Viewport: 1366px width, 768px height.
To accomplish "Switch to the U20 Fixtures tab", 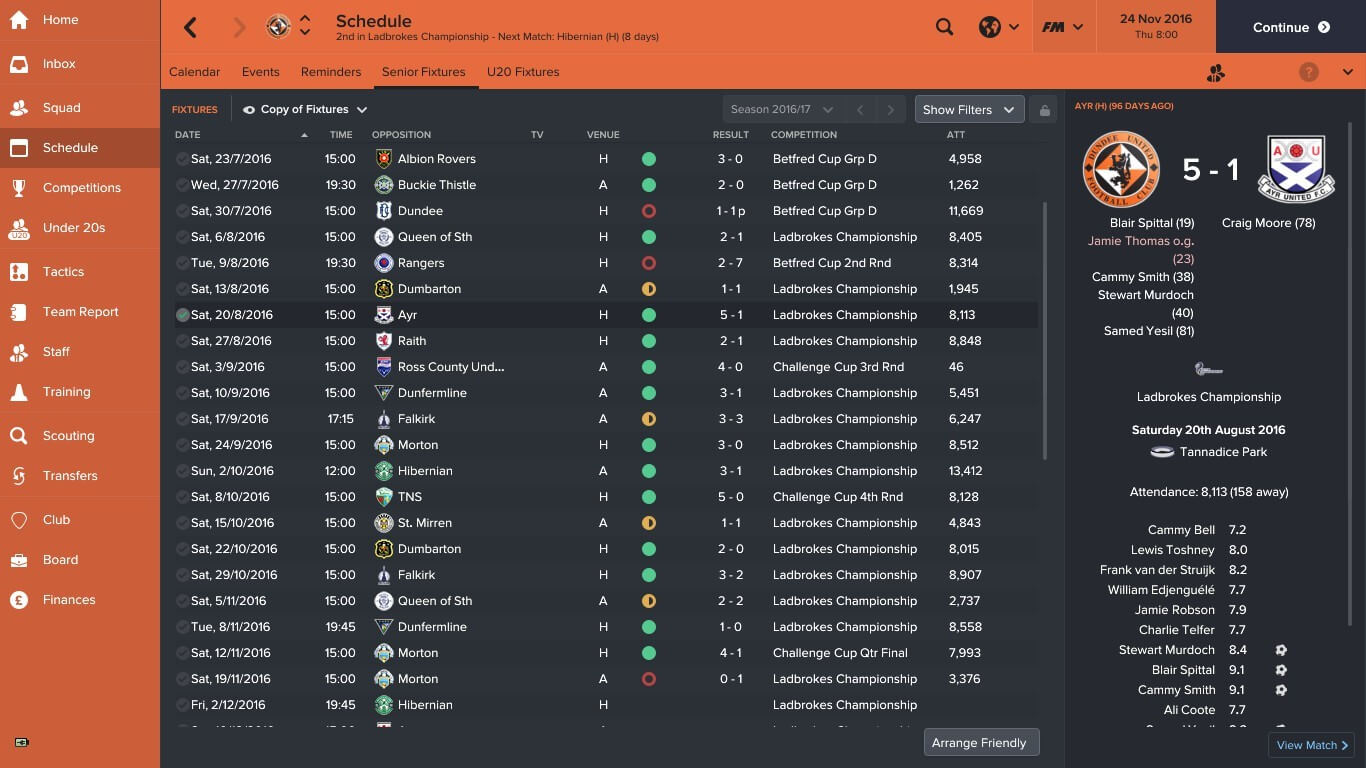I will click(x=523, y=72).
